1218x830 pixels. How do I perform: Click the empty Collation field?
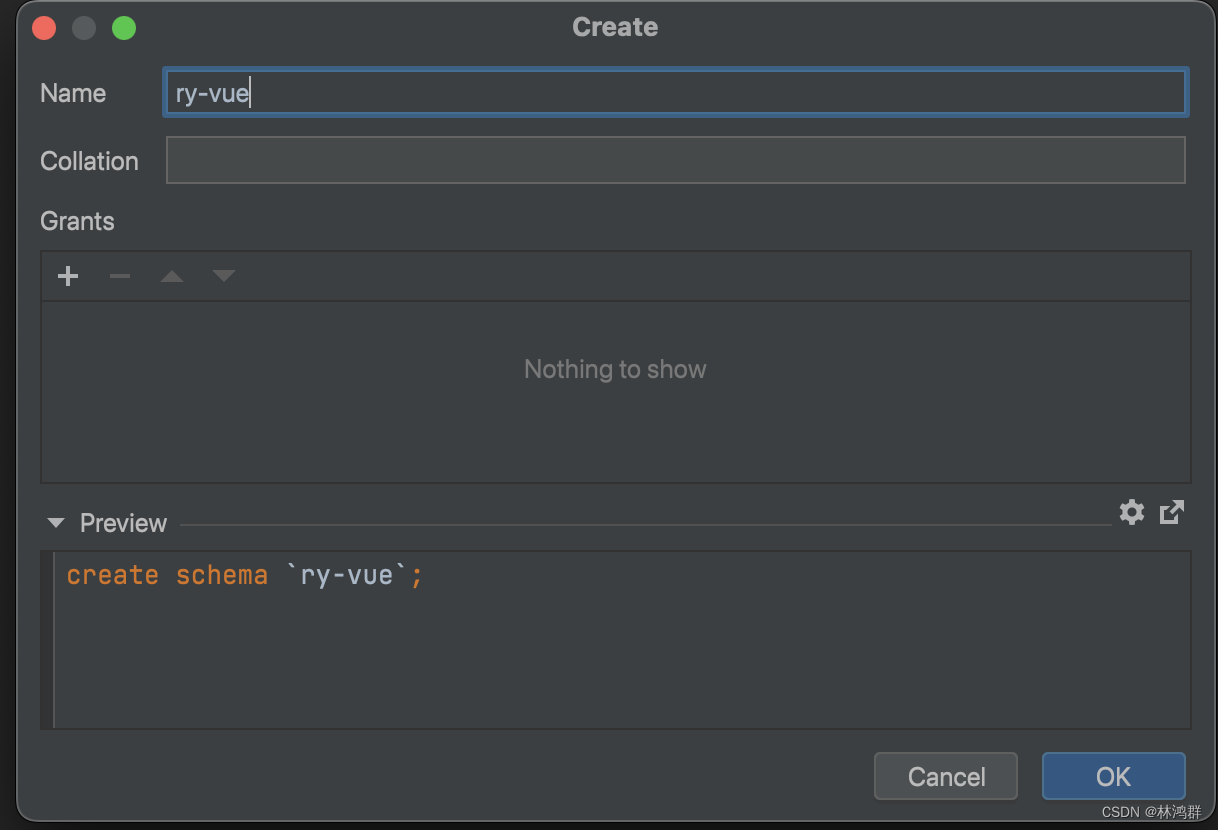(675, 160)
